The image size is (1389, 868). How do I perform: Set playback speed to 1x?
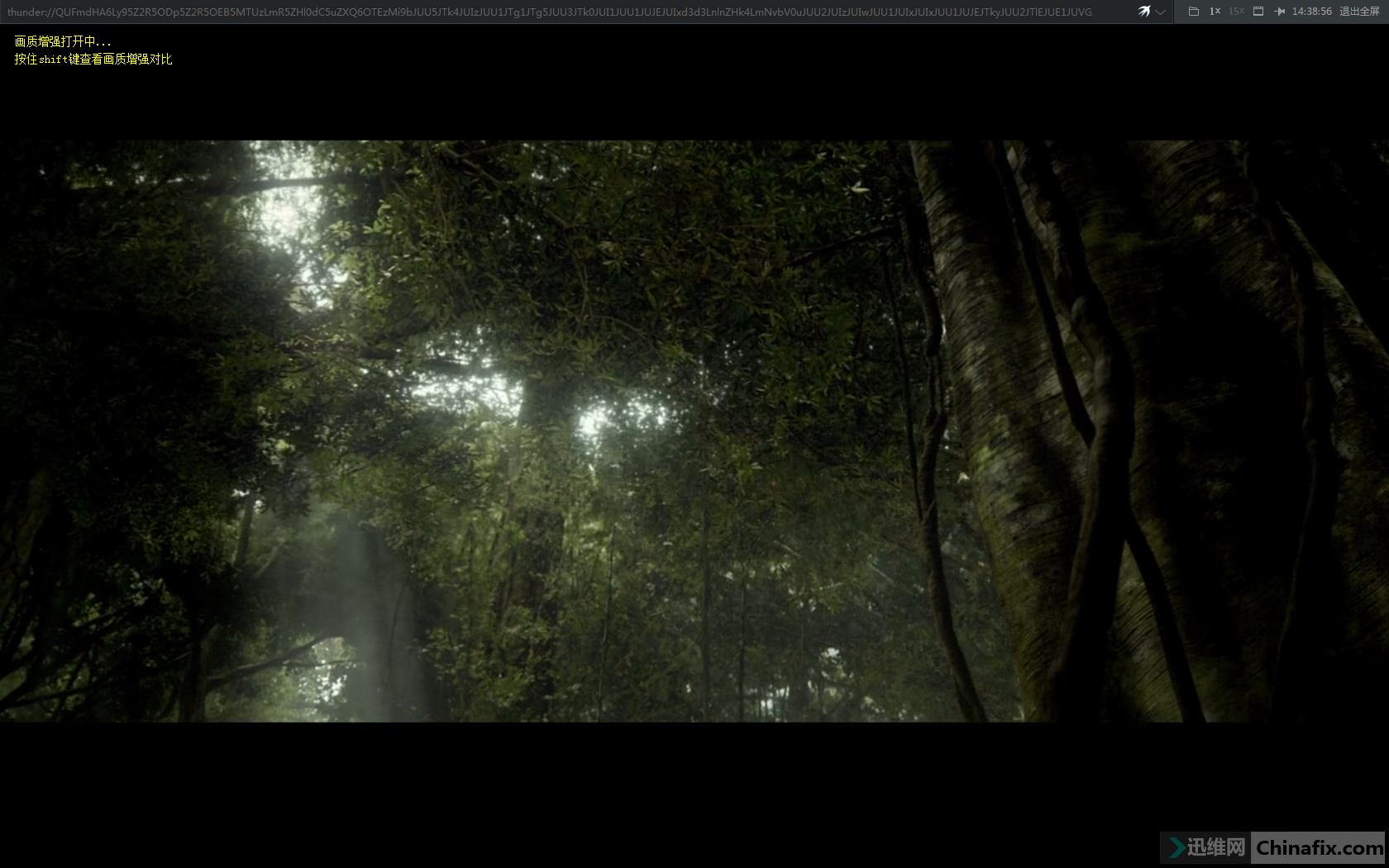pos(1215,12)
